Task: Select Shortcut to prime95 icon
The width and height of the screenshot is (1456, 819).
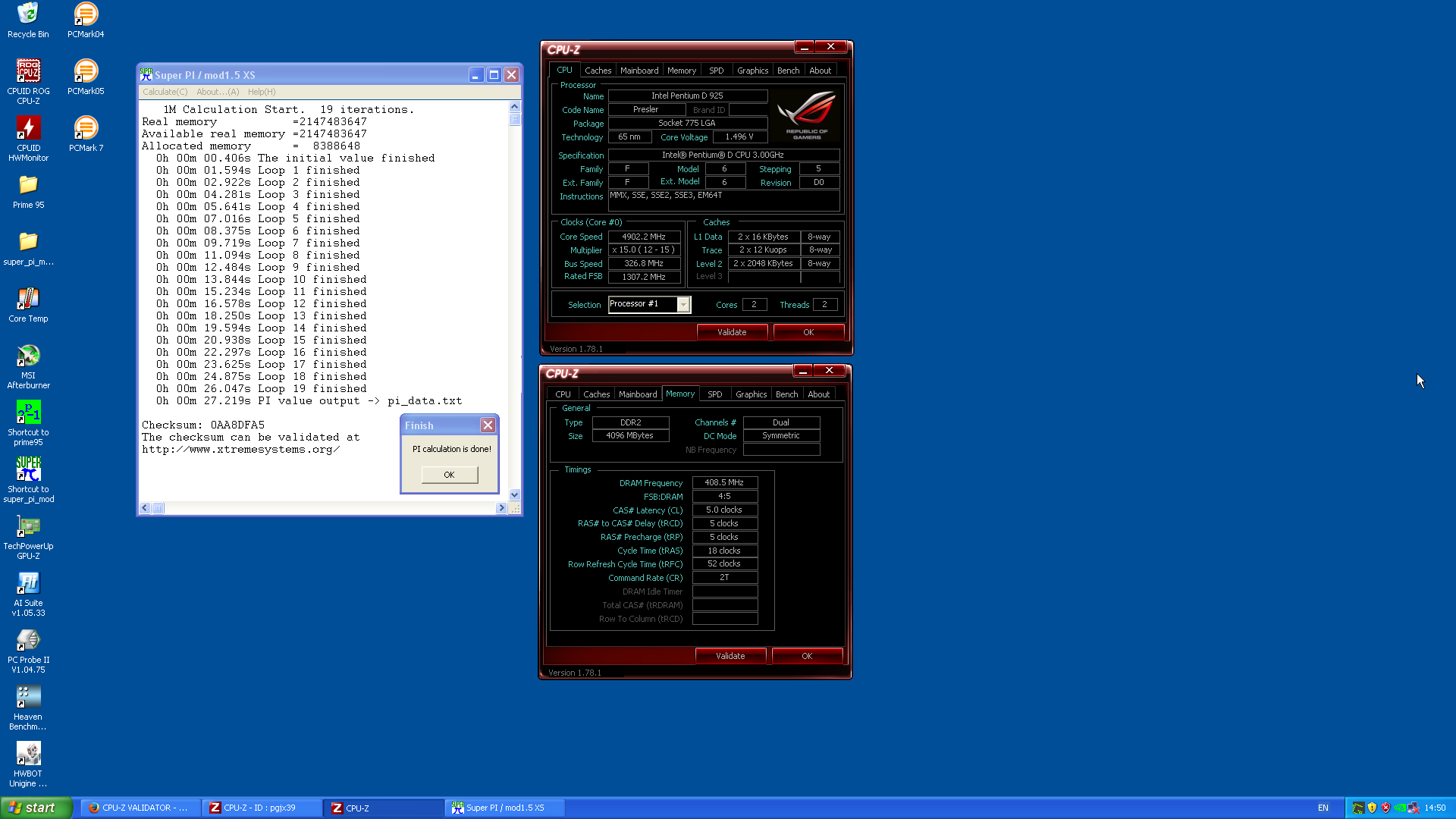Action: 28,423
